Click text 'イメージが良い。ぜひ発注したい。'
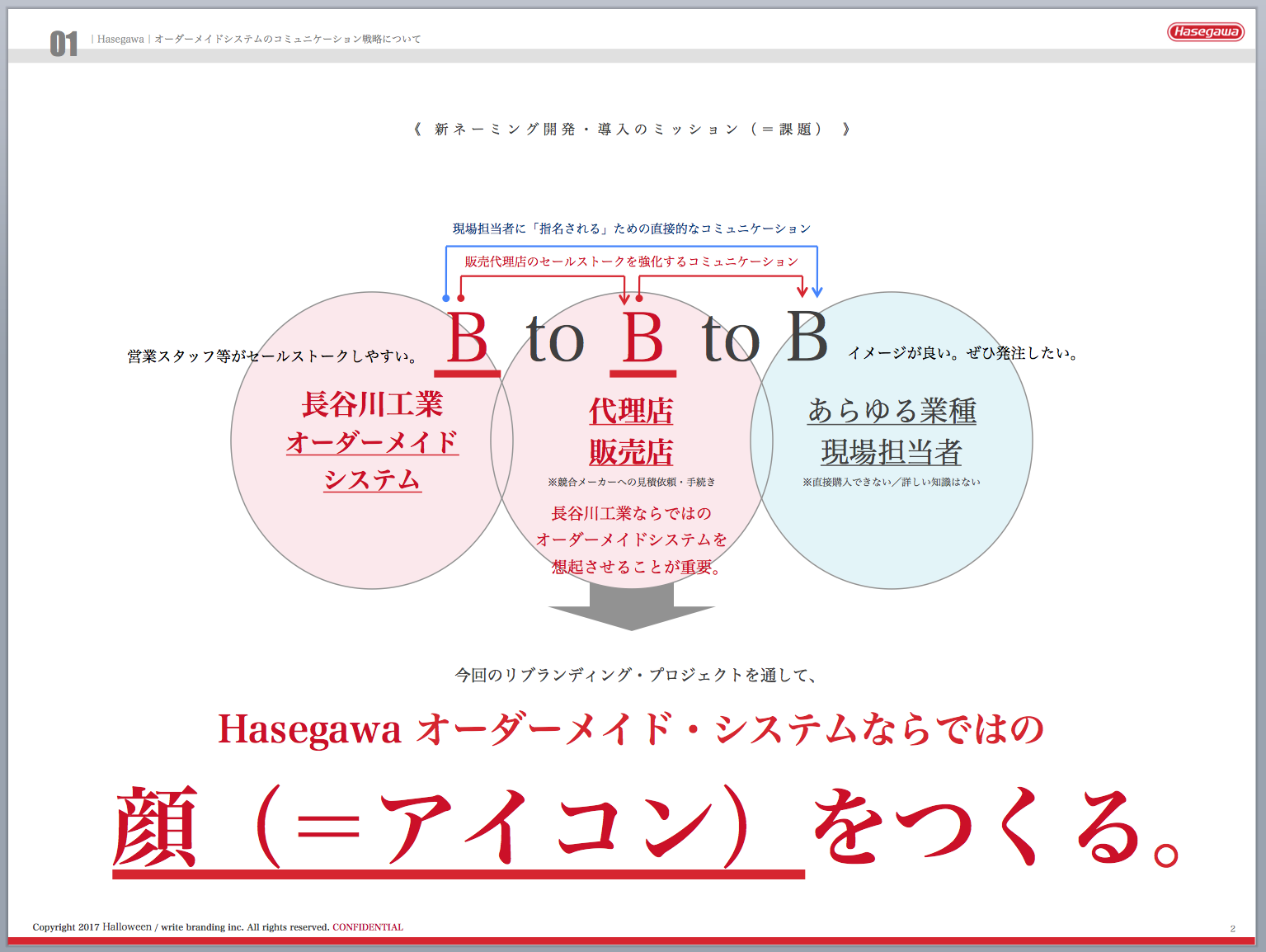The height and width of the screenshot is (952, 1266). 963,353
